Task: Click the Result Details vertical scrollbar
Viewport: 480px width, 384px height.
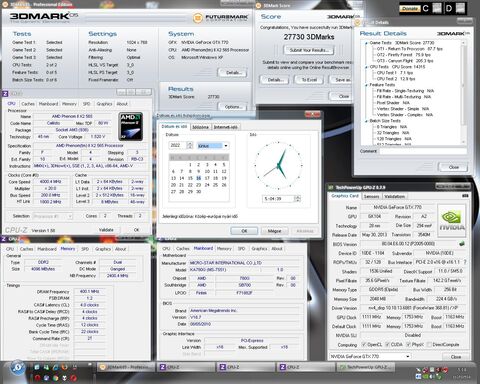Action: [463, 92]
